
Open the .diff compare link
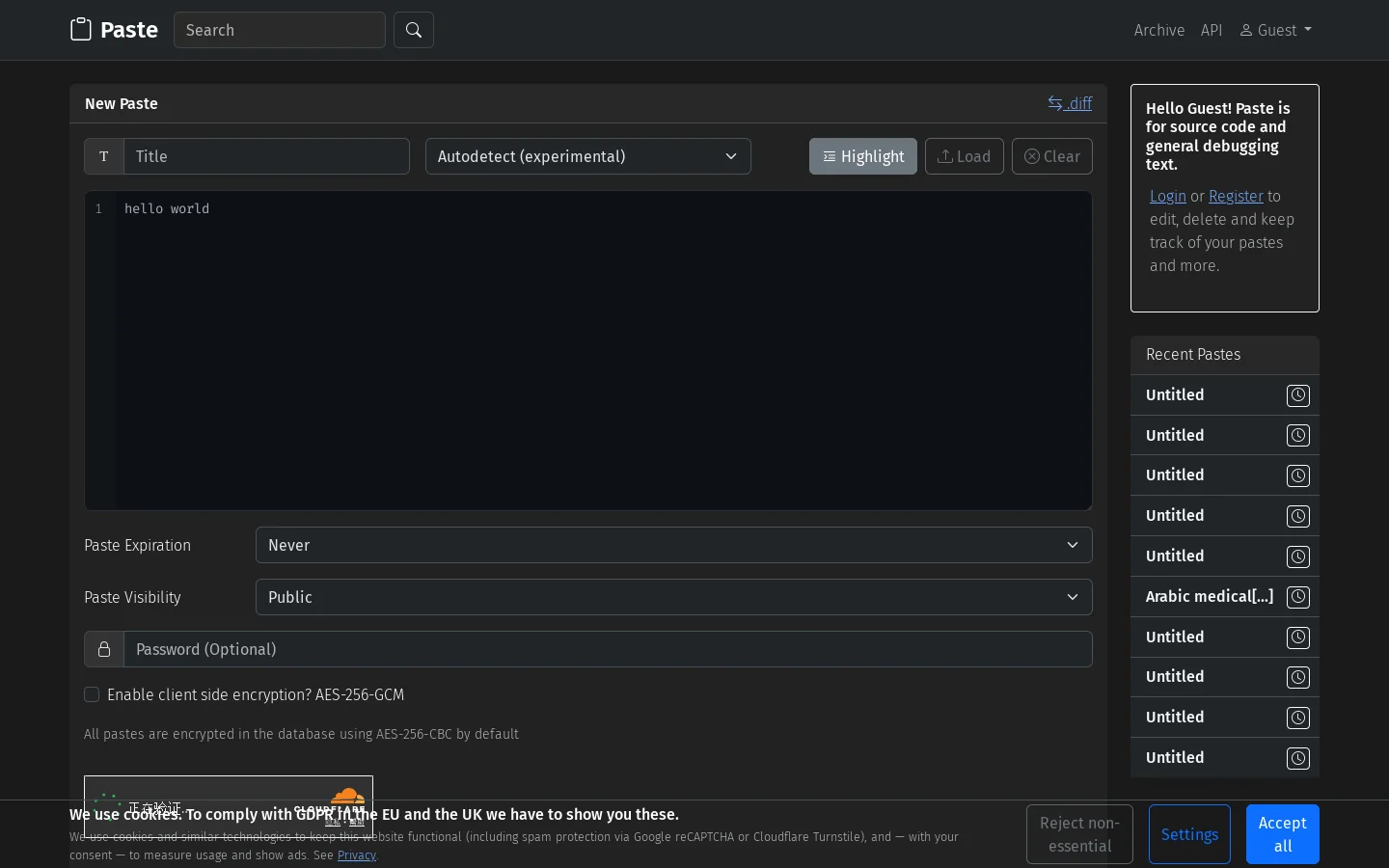click(x=1070, y=103)
